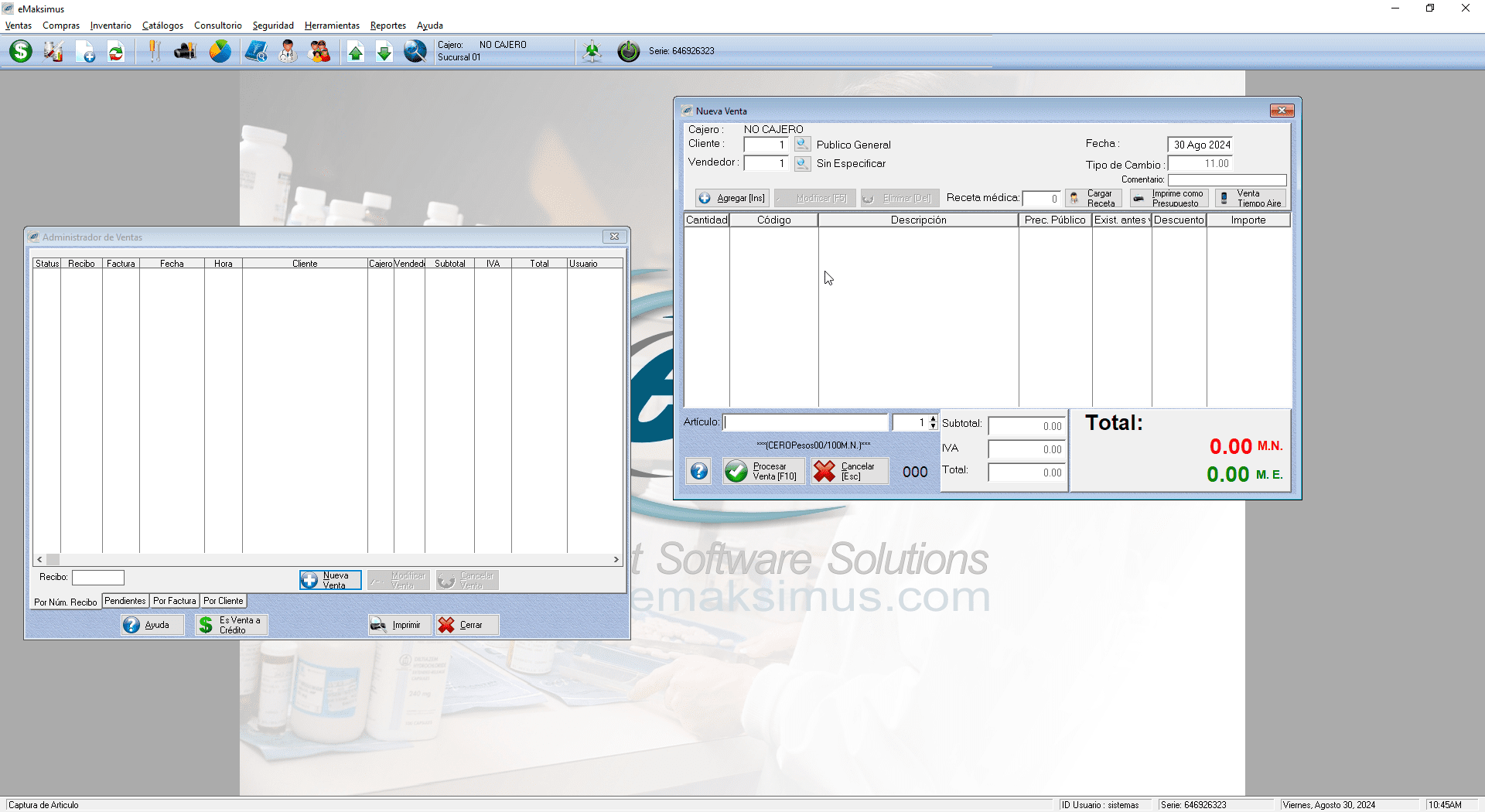Click the search icon next to Cliente field

coord(803,145)
